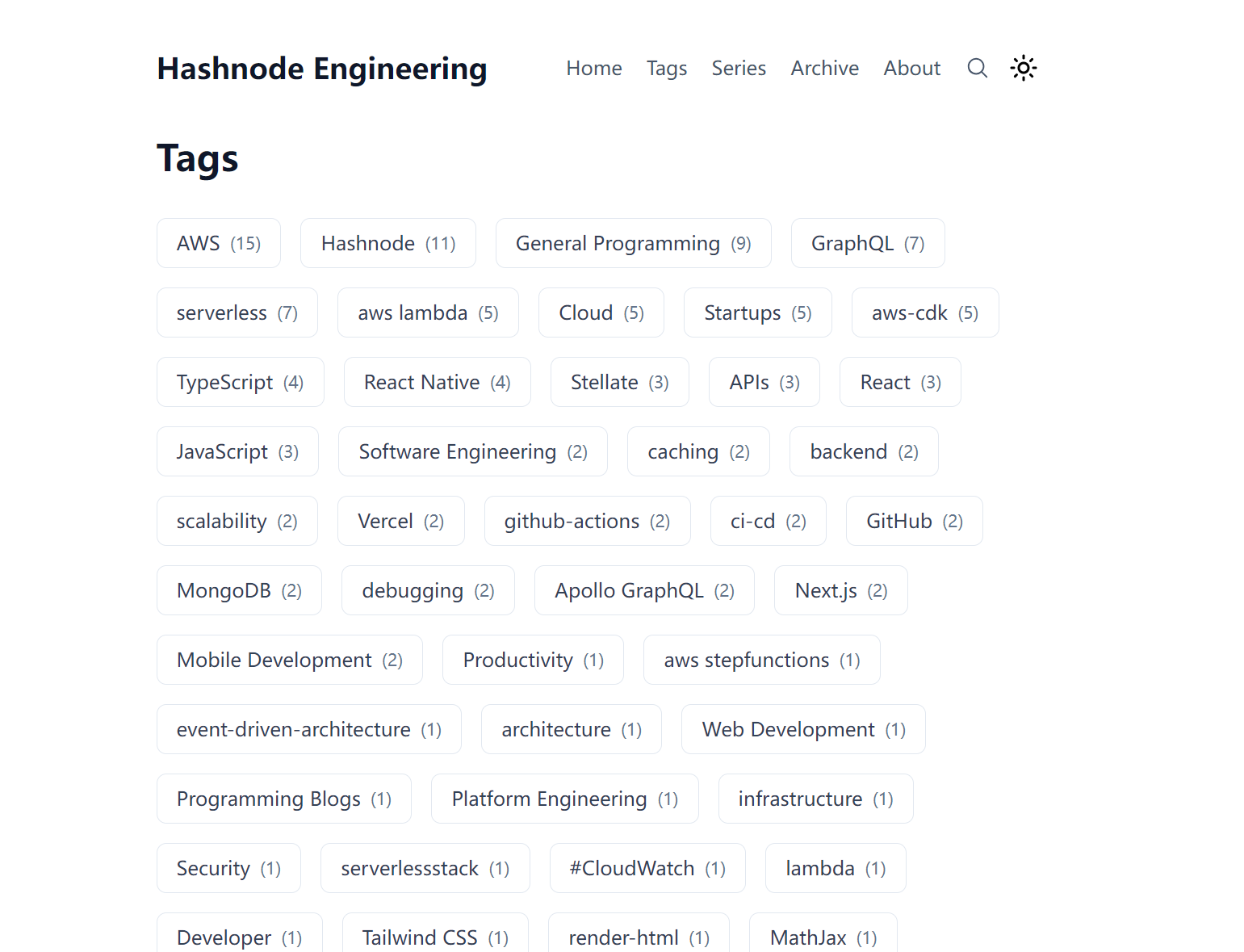Viewport: 1244px width, 952px height.
Task: Select Software Engineering (2) tag
Action: point(473,451)
